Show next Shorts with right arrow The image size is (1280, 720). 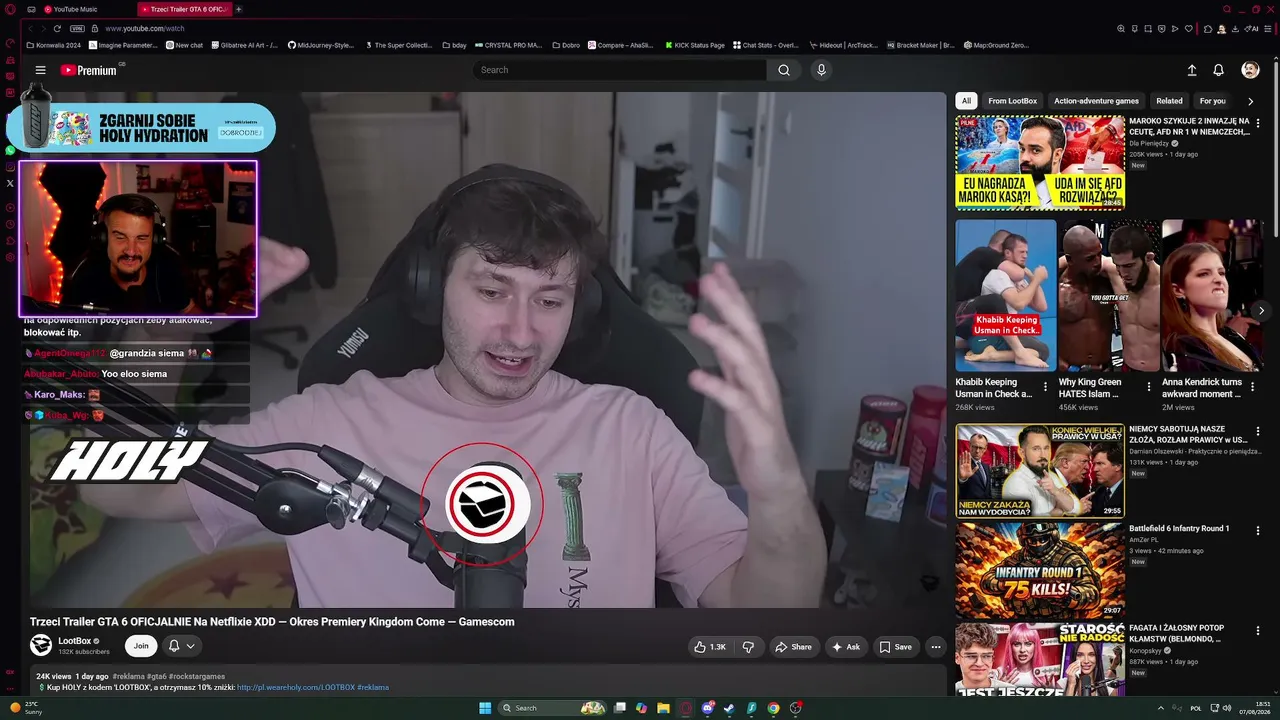pos(1261,310)
